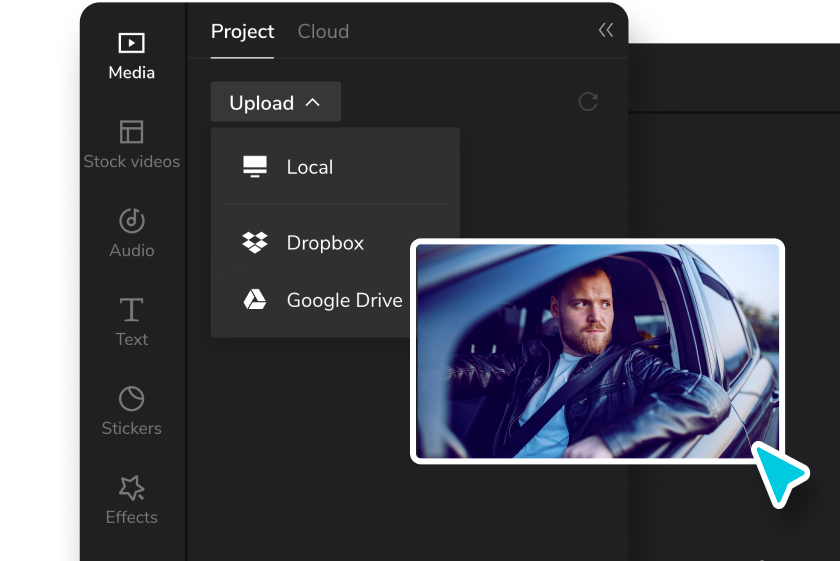This screenshot has height=561, width=840.
Task: Open the Stock videos section
Action: (x=131, y=145)
